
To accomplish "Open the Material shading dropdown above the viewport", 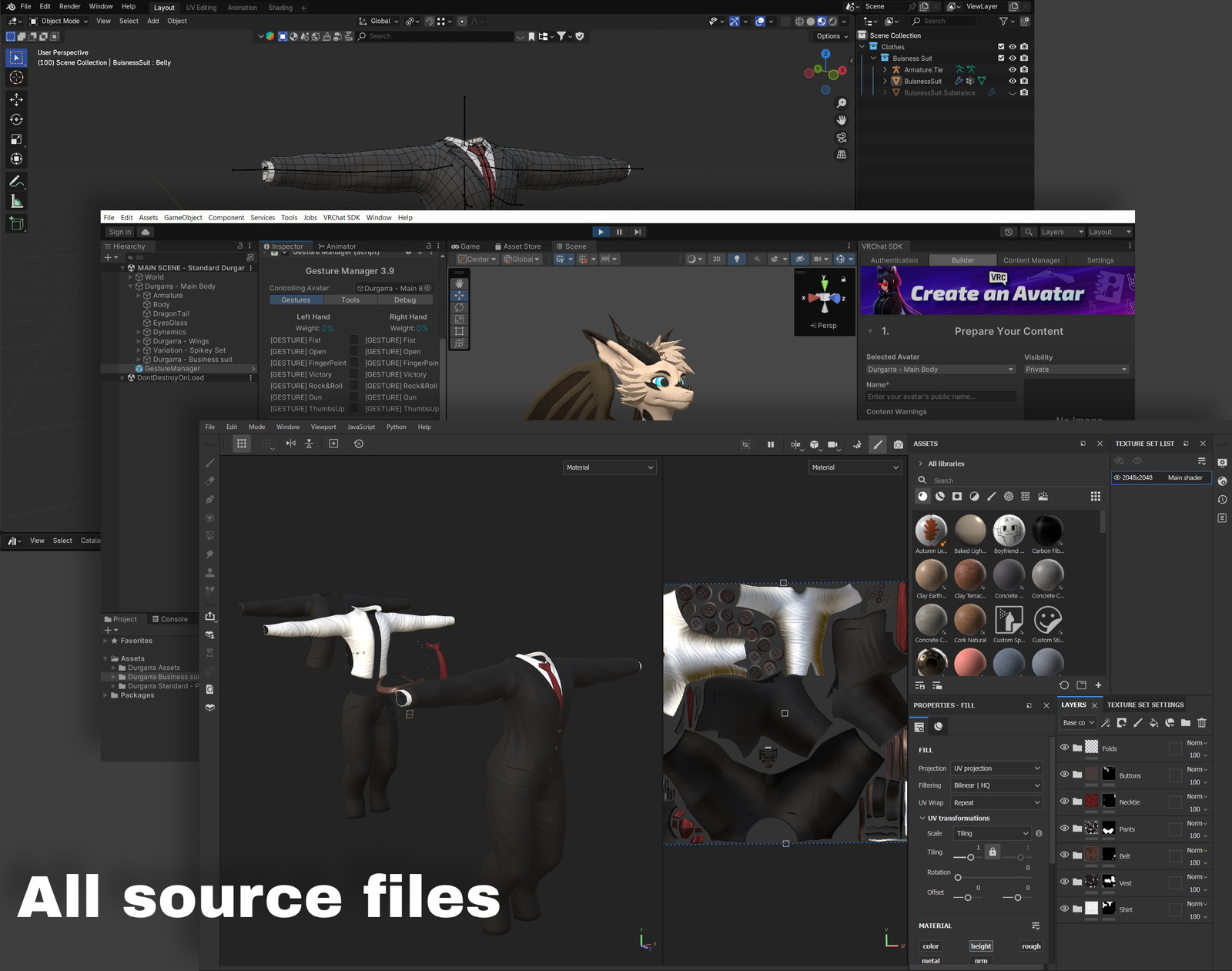I will coord(610,467).
